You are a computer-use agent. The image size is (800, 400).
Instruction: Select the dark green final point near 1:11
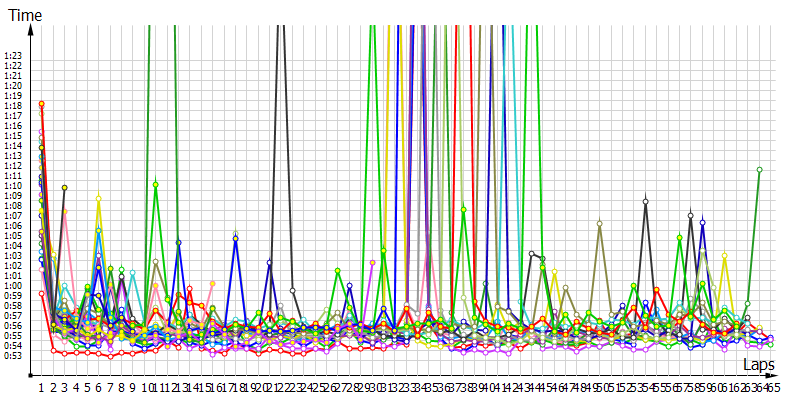760,170
